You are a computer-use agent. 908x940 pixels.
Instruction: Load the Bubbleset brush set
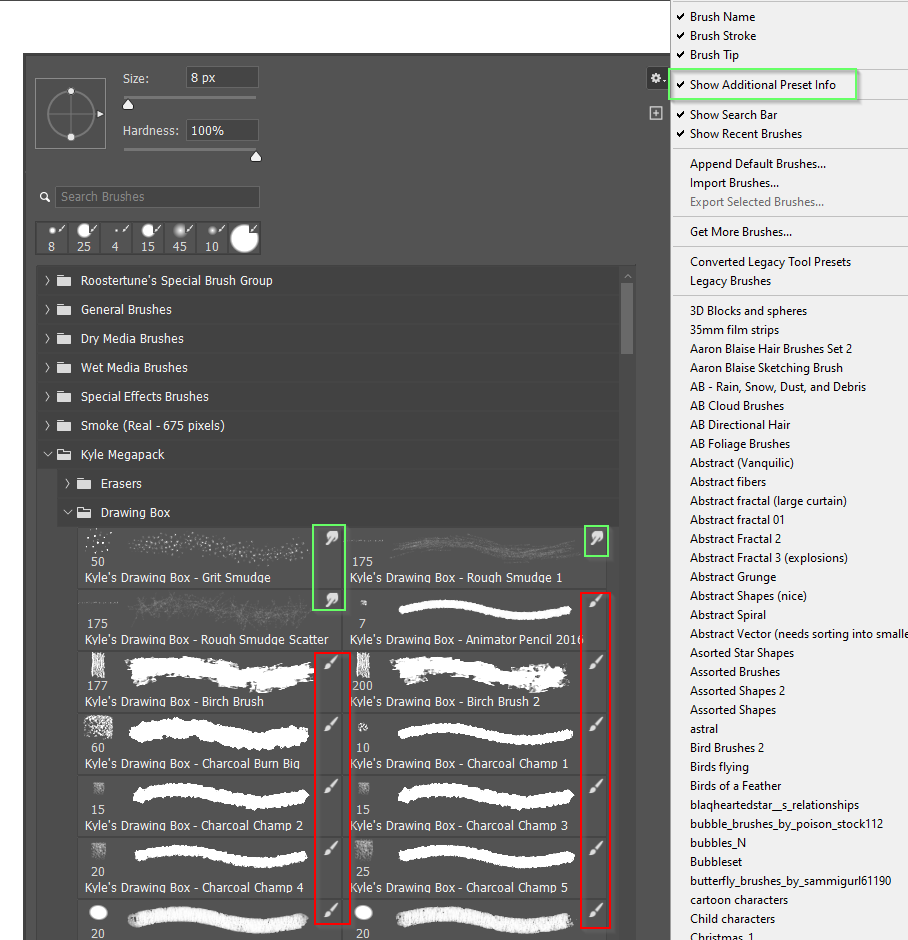(x=716, y=861)
